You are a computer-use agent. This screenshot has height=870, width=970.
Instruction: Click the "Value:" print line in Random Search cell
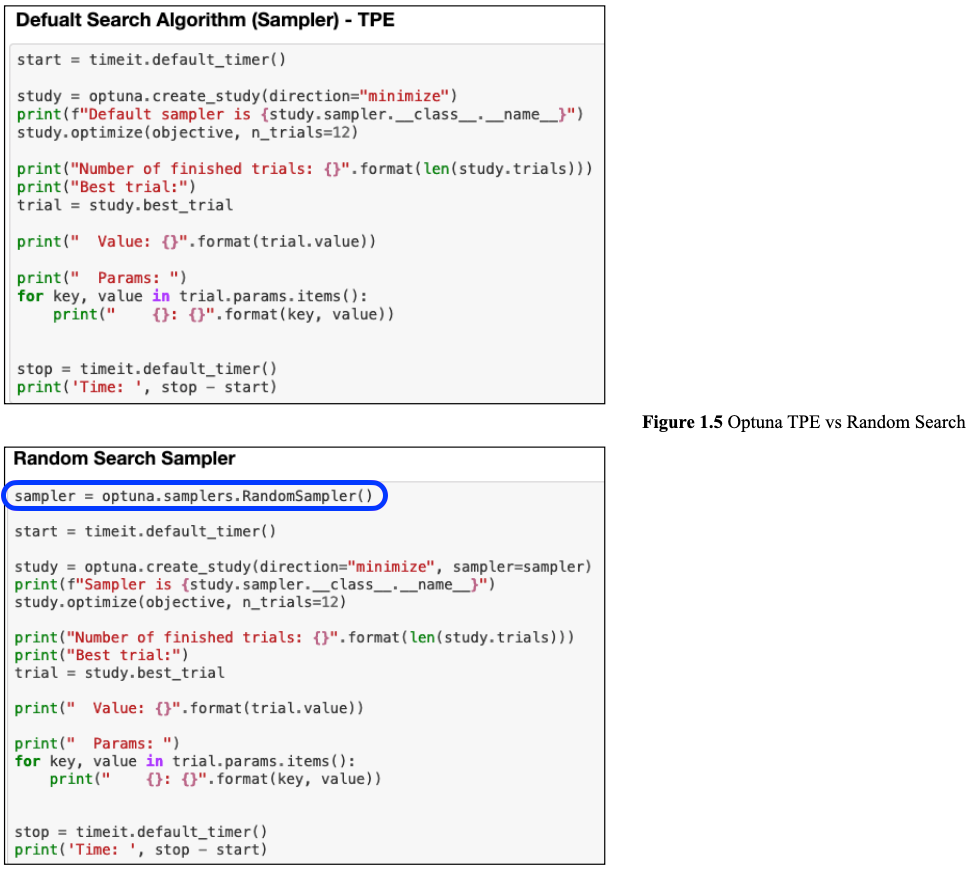(x=188, y=708)
